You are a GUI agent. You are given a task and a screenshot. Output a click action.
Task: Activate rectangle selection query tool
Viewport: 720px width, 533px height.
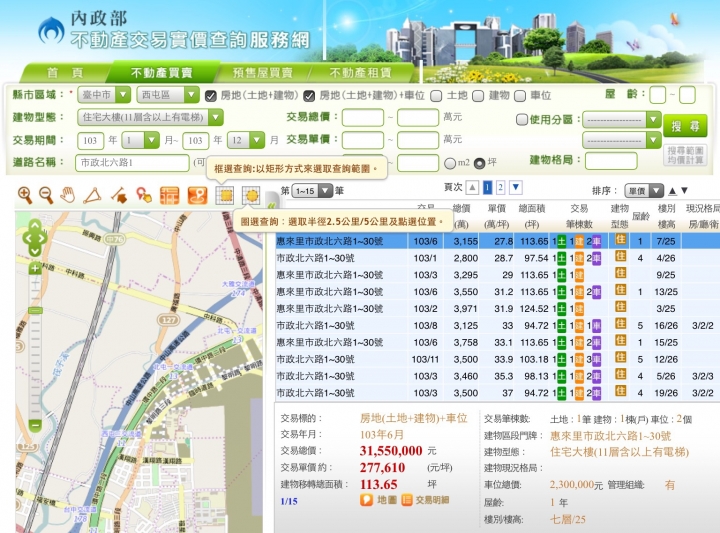pos(225,196)
